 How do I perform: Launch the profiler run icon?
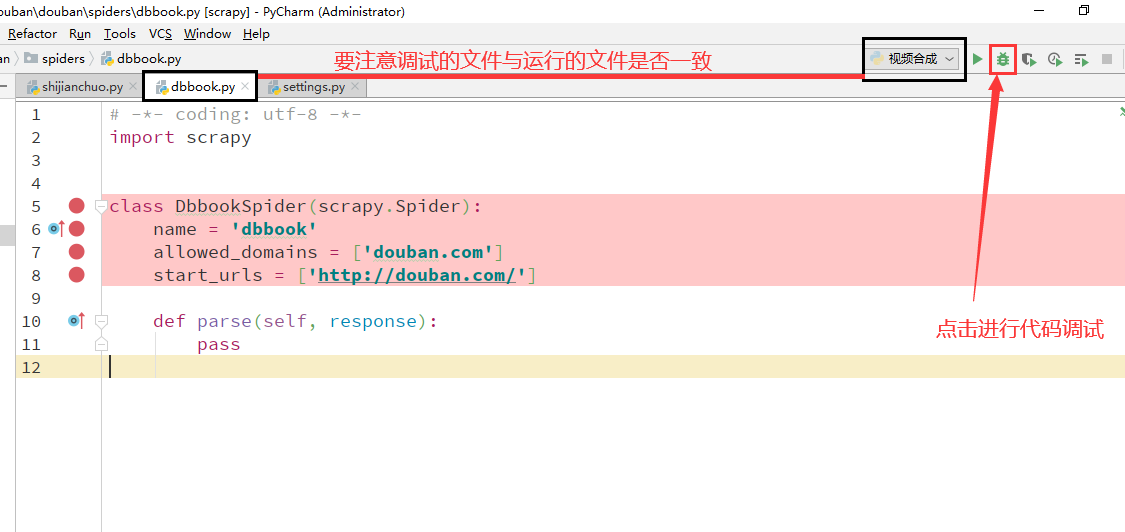click(x=1055, y=60)
